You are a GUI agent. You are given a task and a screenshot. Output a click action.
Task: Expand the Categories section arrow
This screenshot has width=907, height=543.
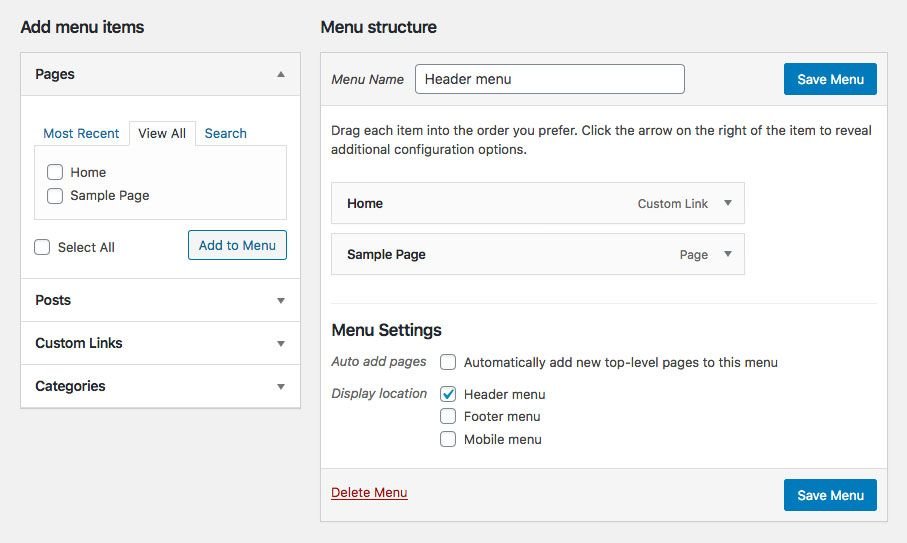point(281,386)
